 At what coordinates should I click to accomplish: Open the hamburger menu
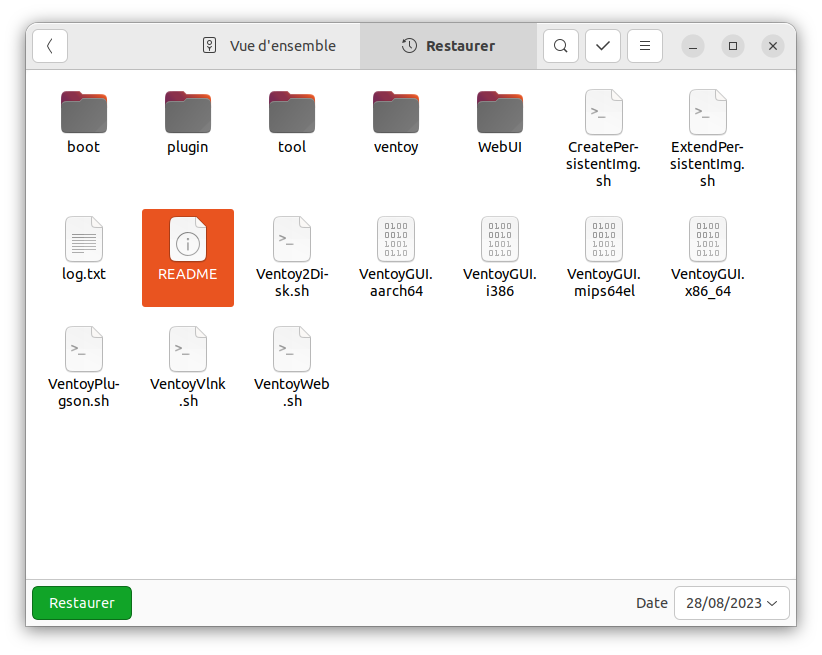[645, 46]
